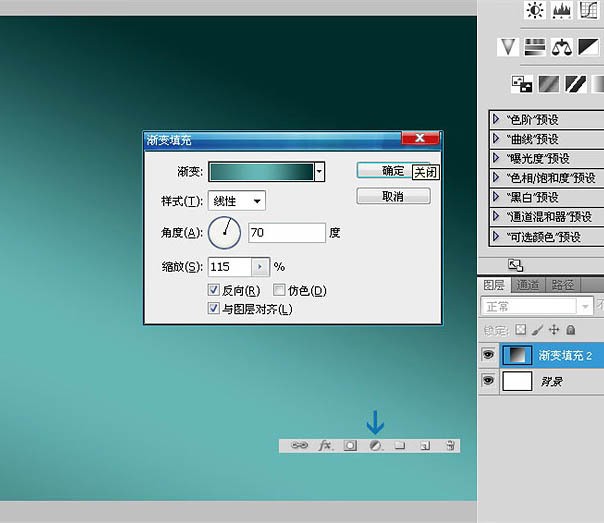Click the fx layer style icon
The image size is (604, 523).
pos(325,446)
